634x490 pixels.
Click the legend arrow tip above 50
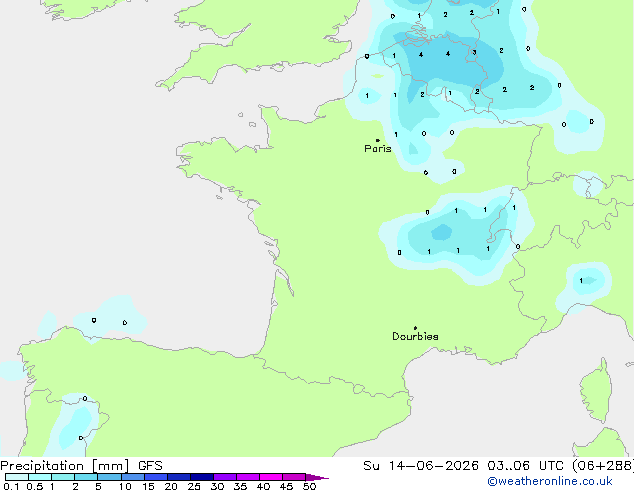coord(317,477)
